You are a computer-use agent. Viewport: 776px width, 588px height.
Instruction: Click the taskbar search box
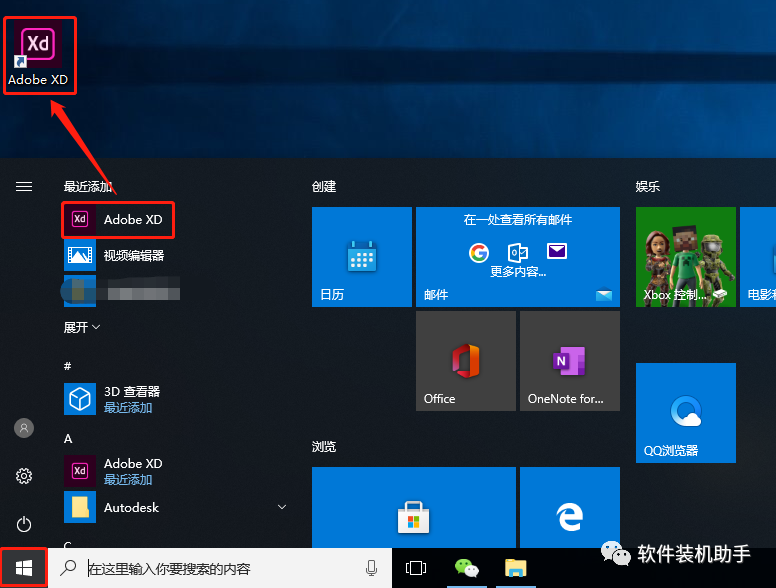pos(220,568)
